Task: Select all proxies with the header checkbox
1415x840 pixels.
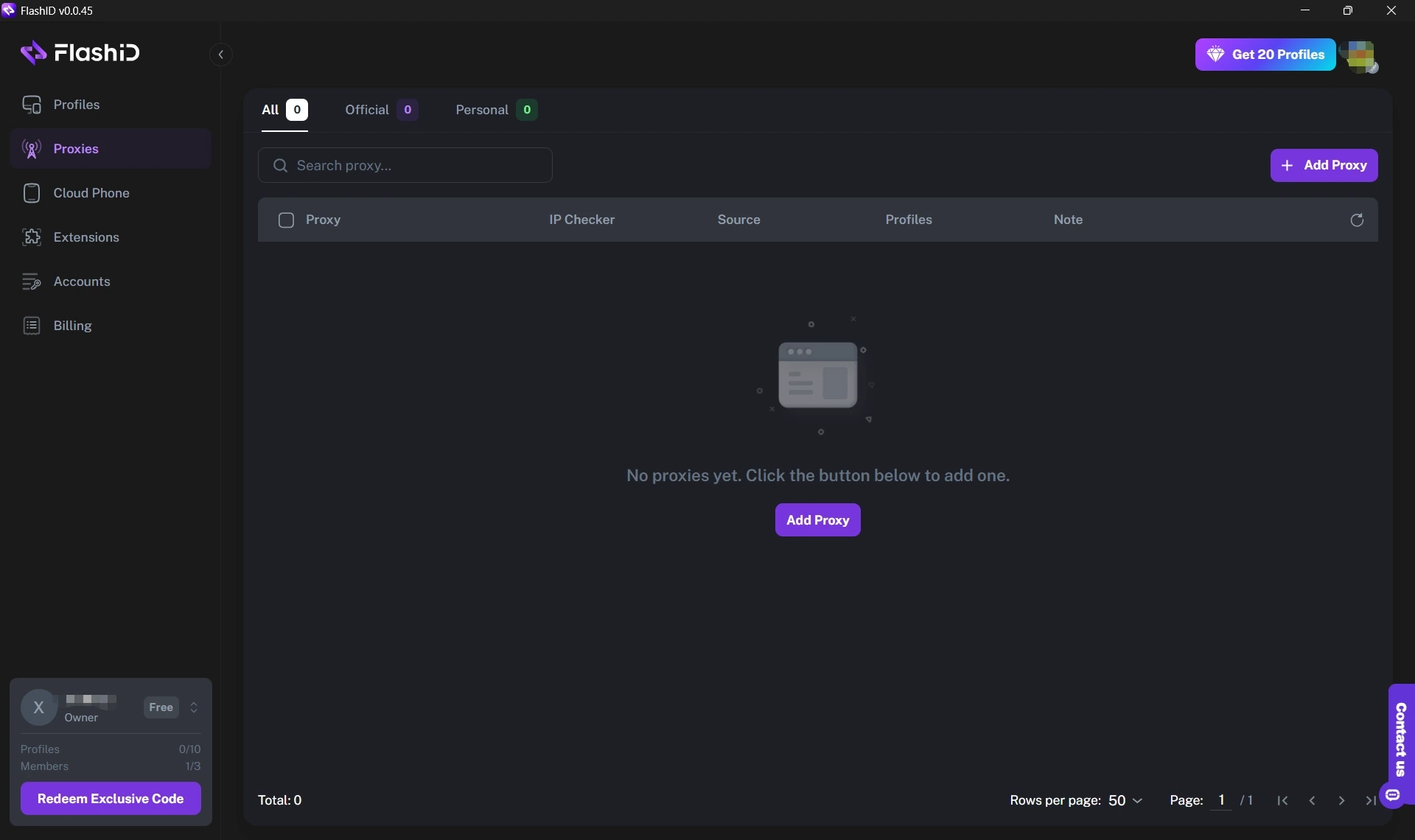Action: (x=286, y=220)
